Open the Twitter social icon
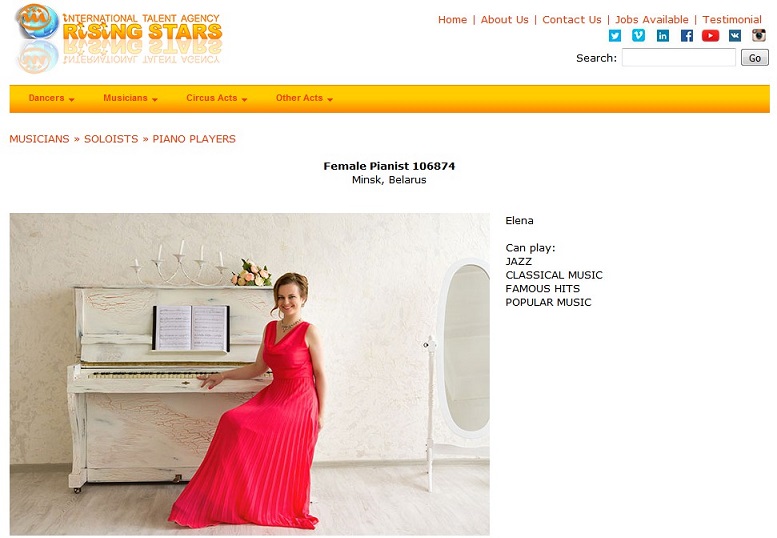Screen dimensions: 777x538 [x=614, y=36]
